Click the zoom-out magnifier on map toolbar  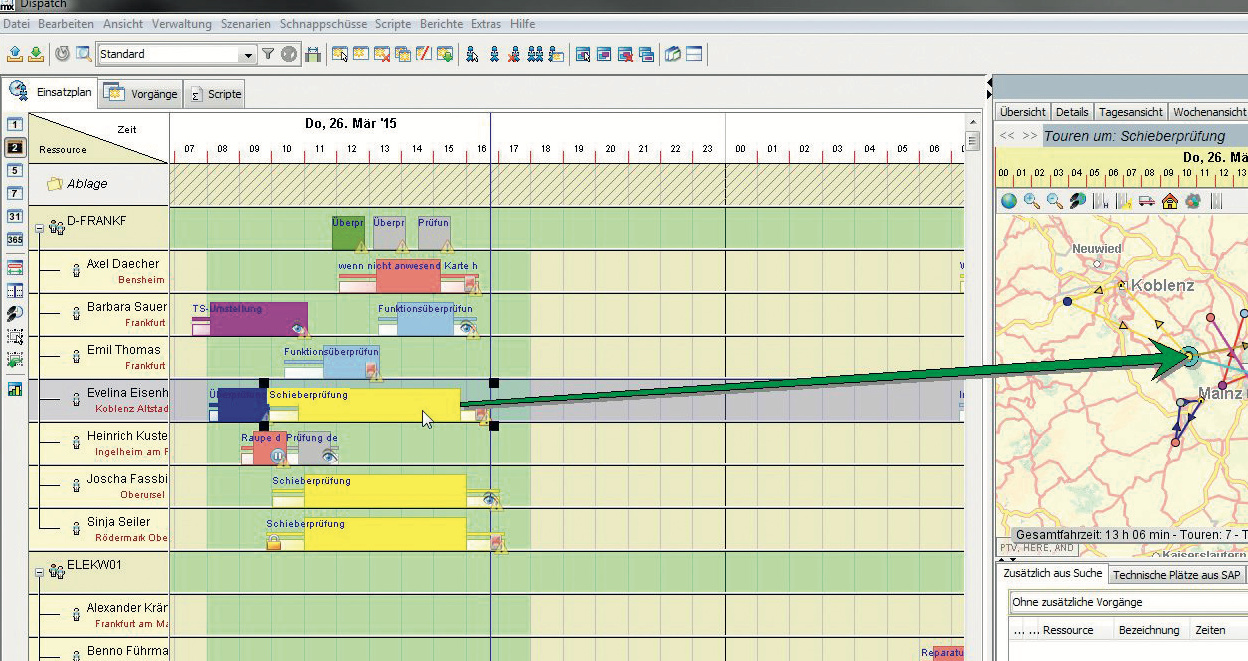[x=1054, y=201]
